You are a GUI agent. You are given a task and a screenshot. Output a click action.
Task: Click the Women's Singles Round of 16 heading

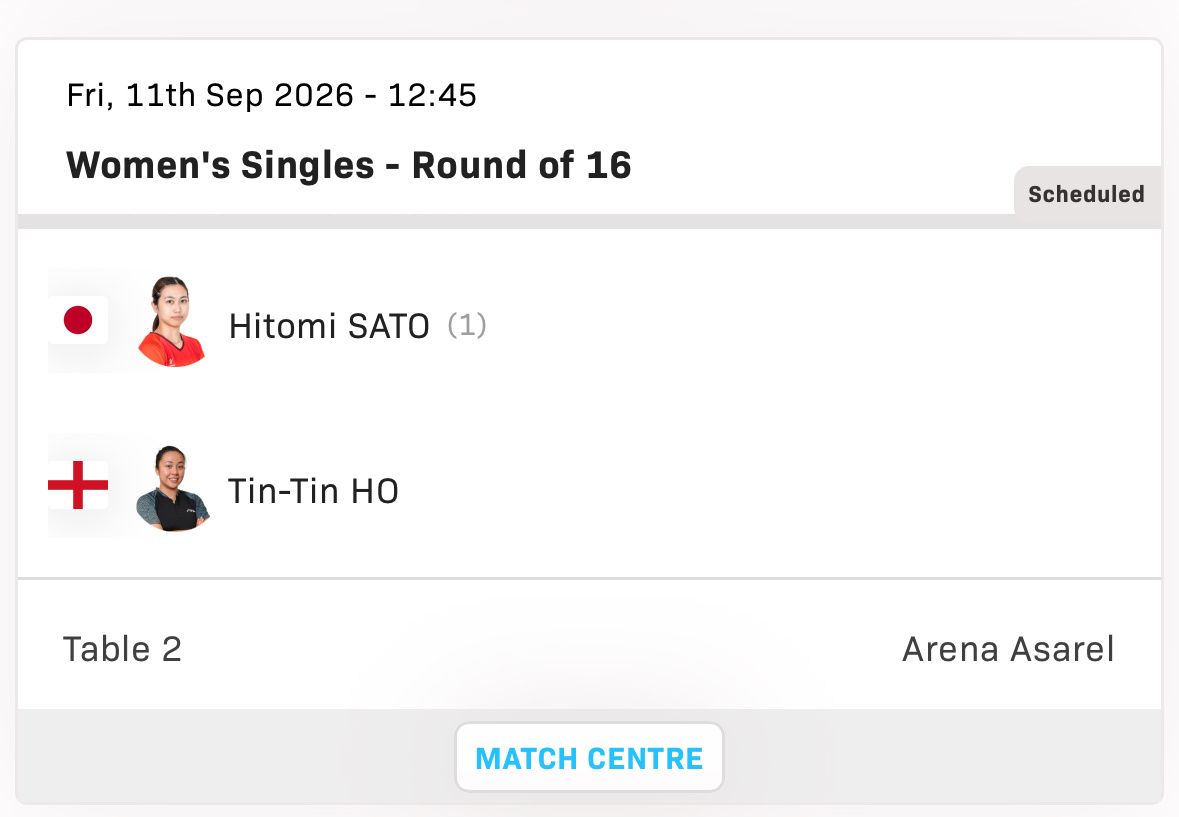click(x=349, y=165)
